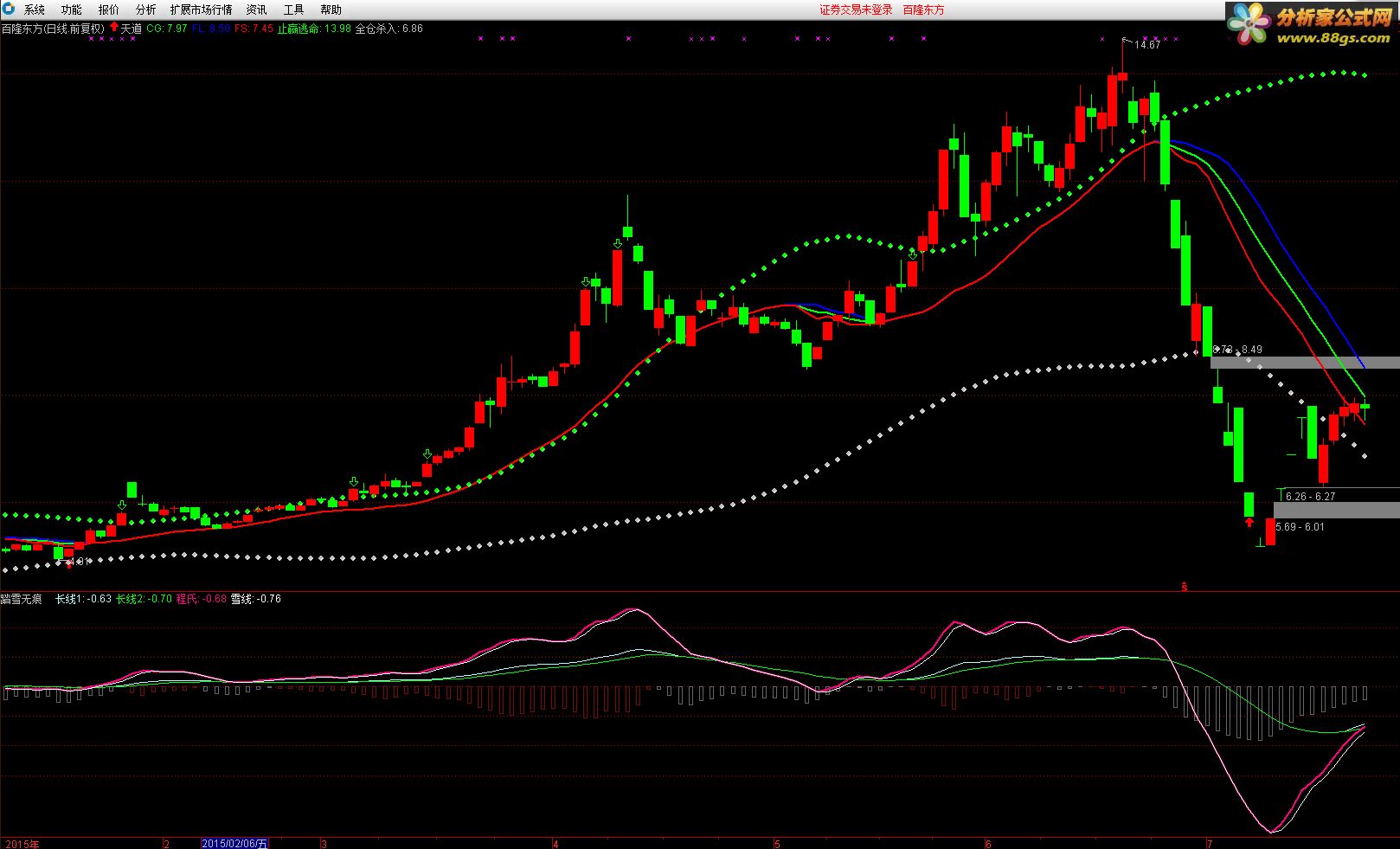Open the 报价 menu
This screenshot has width=1400, height=849.
[x=109, y=10]
